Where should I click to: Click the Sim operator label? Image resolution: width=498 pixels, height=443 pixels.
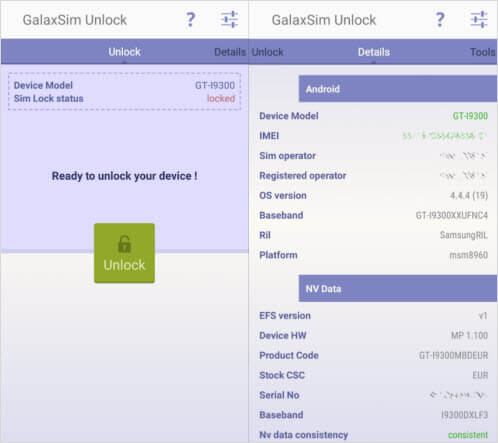pos(287,156)
